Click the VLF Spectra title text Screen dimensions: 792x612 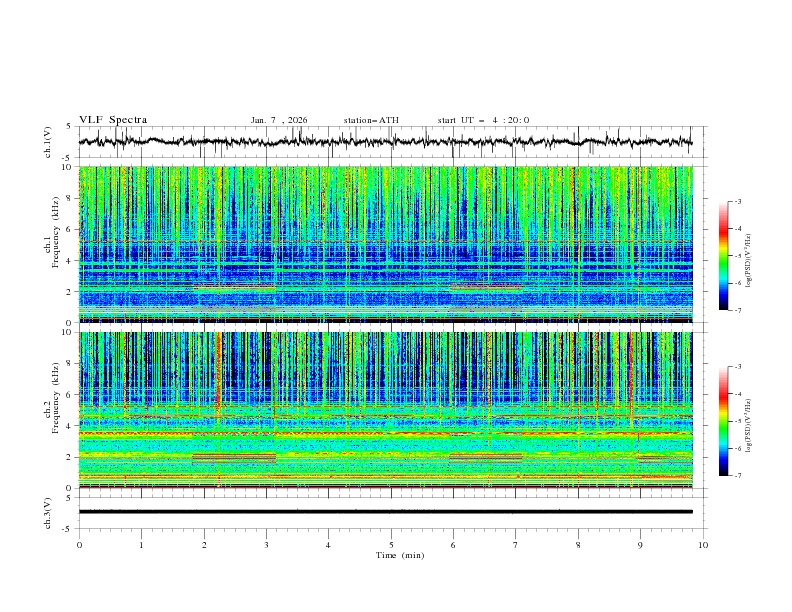point(113,119)
